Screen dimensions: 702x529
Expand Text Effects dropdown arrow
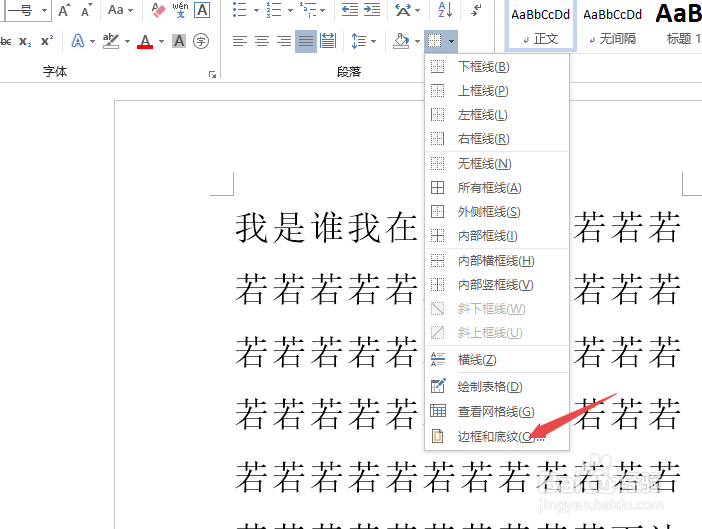92,42
